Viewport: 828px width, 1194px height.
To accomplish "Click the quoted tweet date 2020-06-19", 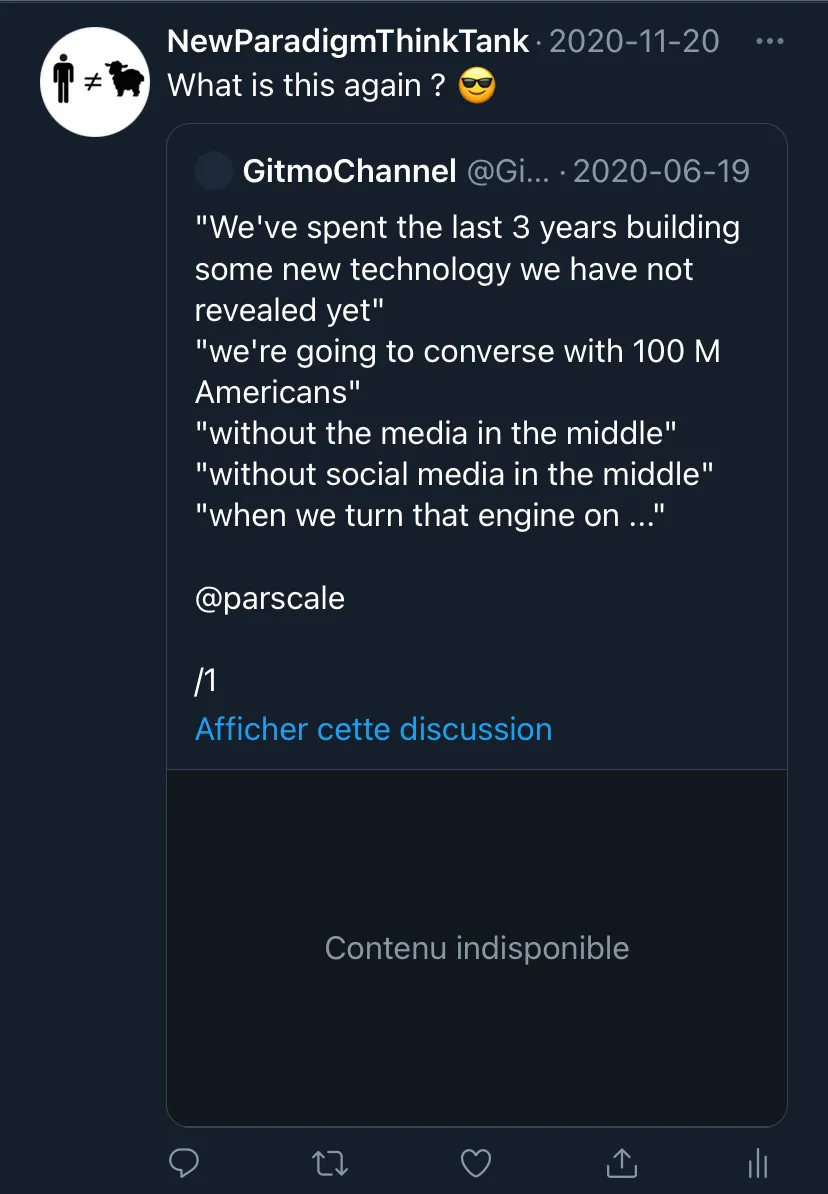I will pos(661,171).
